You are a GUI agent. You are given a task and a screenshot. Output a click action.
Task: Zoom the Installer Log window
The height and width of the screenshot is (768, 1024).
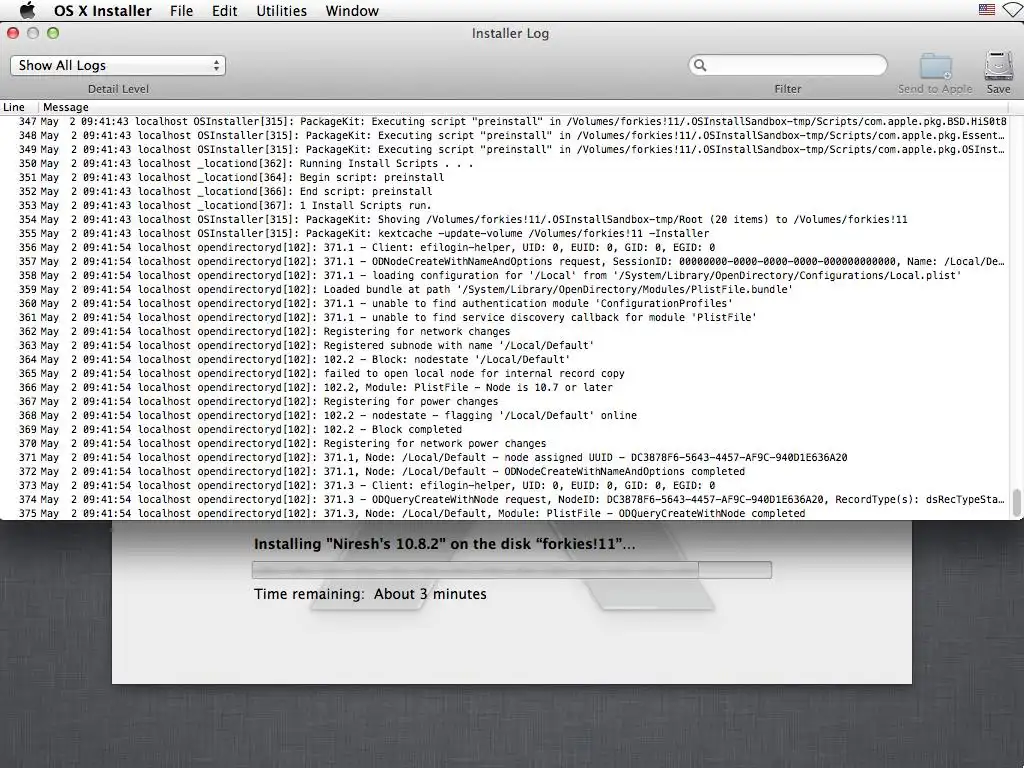pos(53,33)
